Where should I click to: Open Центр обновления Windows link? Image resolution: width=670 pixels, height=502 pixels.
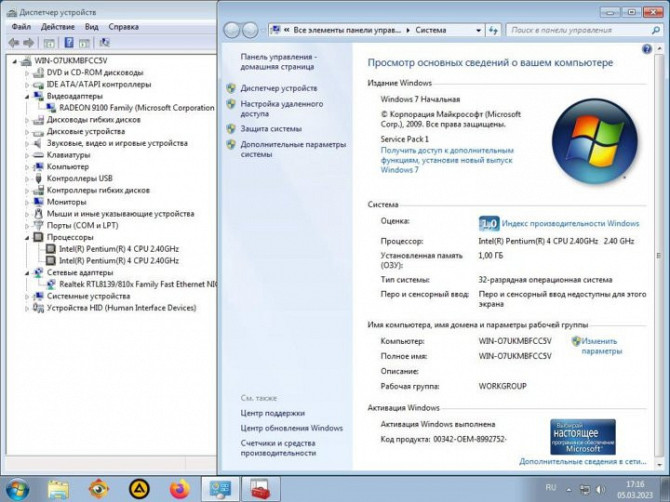click(x=291, y=428)
